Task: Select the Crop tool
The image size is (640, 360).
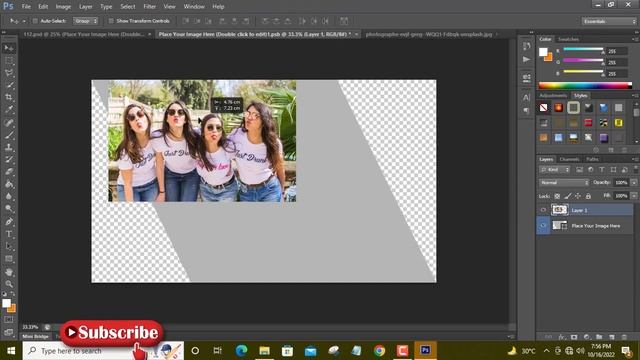Action: pyautogui.click(x=9, y=98)
